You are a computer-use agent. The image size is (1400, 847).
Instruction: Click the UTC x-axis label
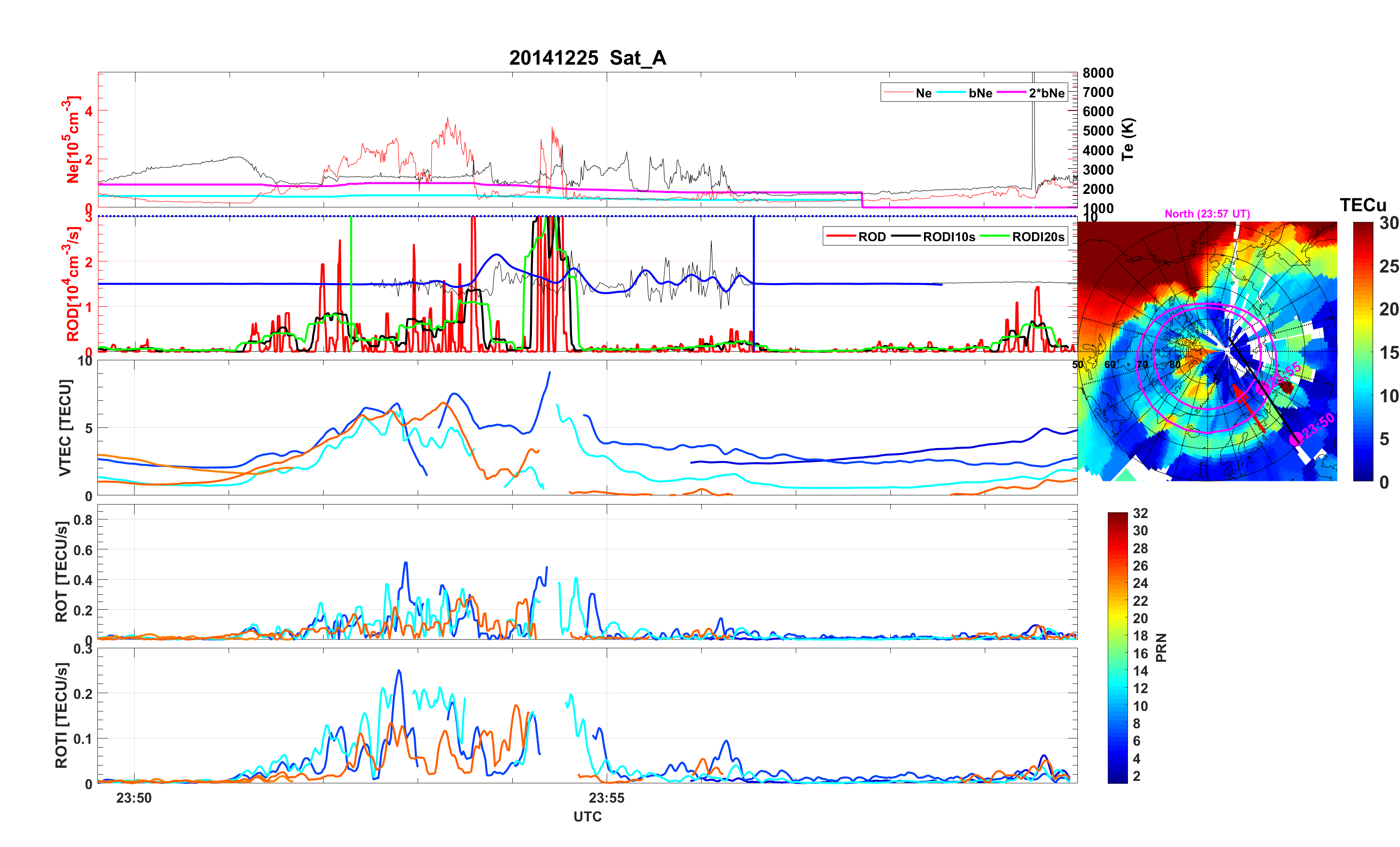[x=587, y=816]
